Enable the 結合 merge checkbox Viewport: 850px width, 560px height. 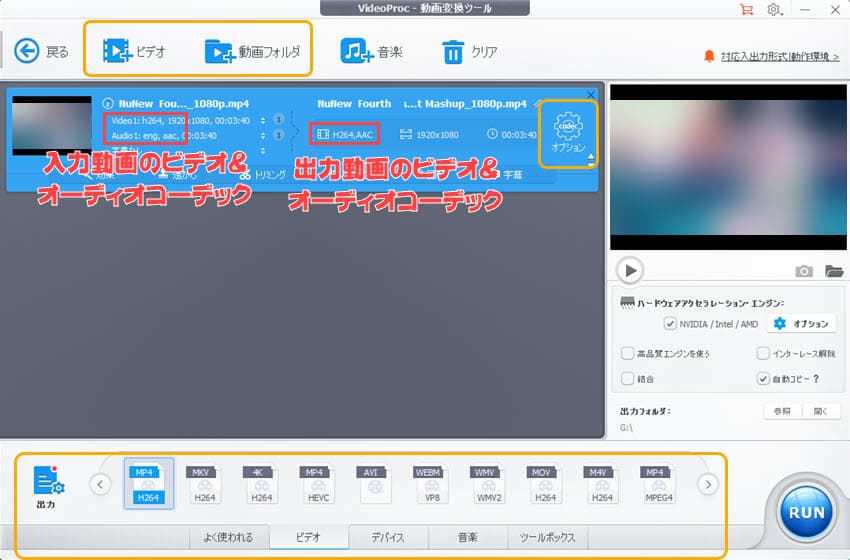pos(627,378)
